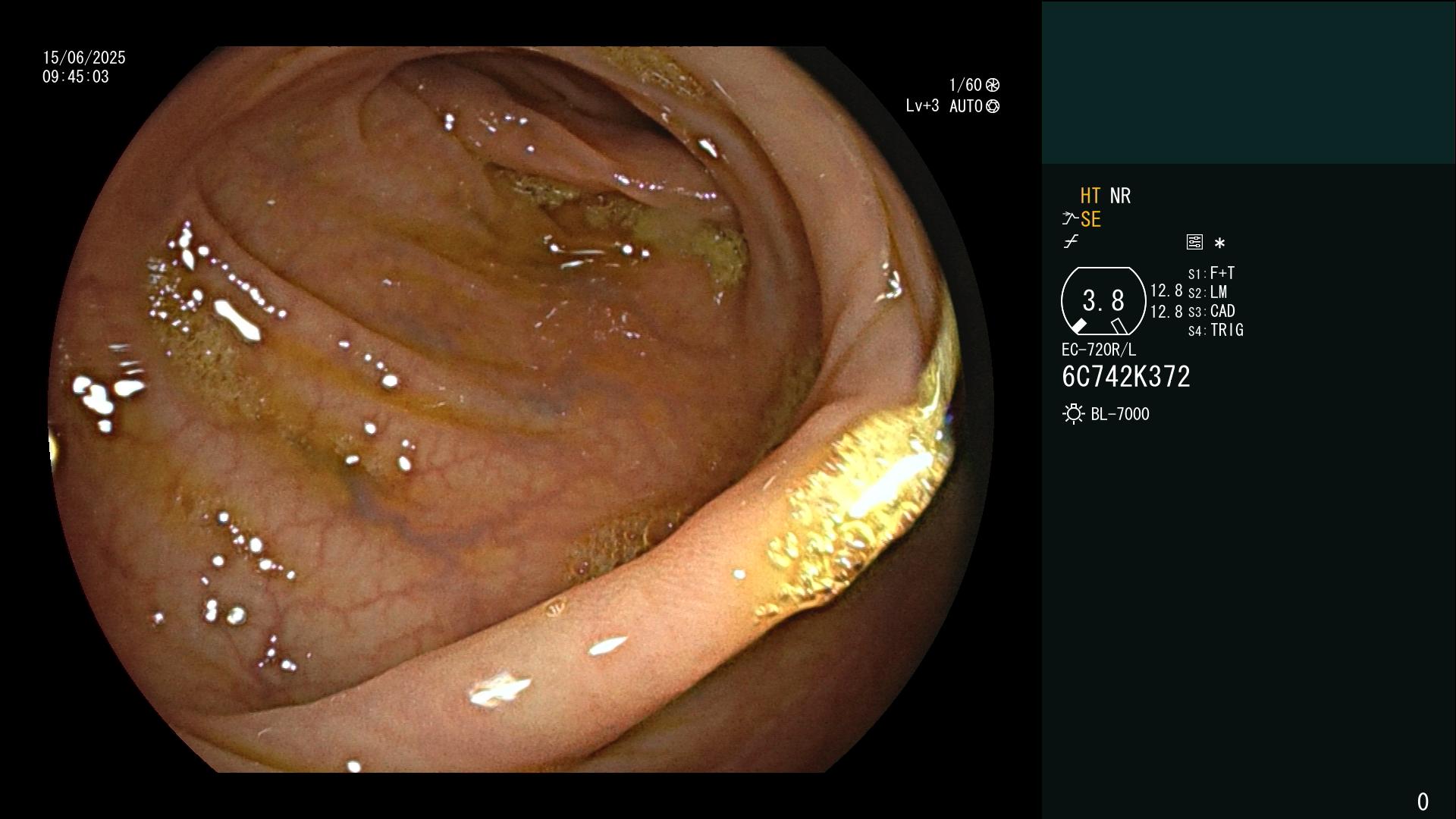The height and width of the screenshot is (819, 1456).
Task: Click the upper 12.8 diameter value
Action: pos(1166,290)
